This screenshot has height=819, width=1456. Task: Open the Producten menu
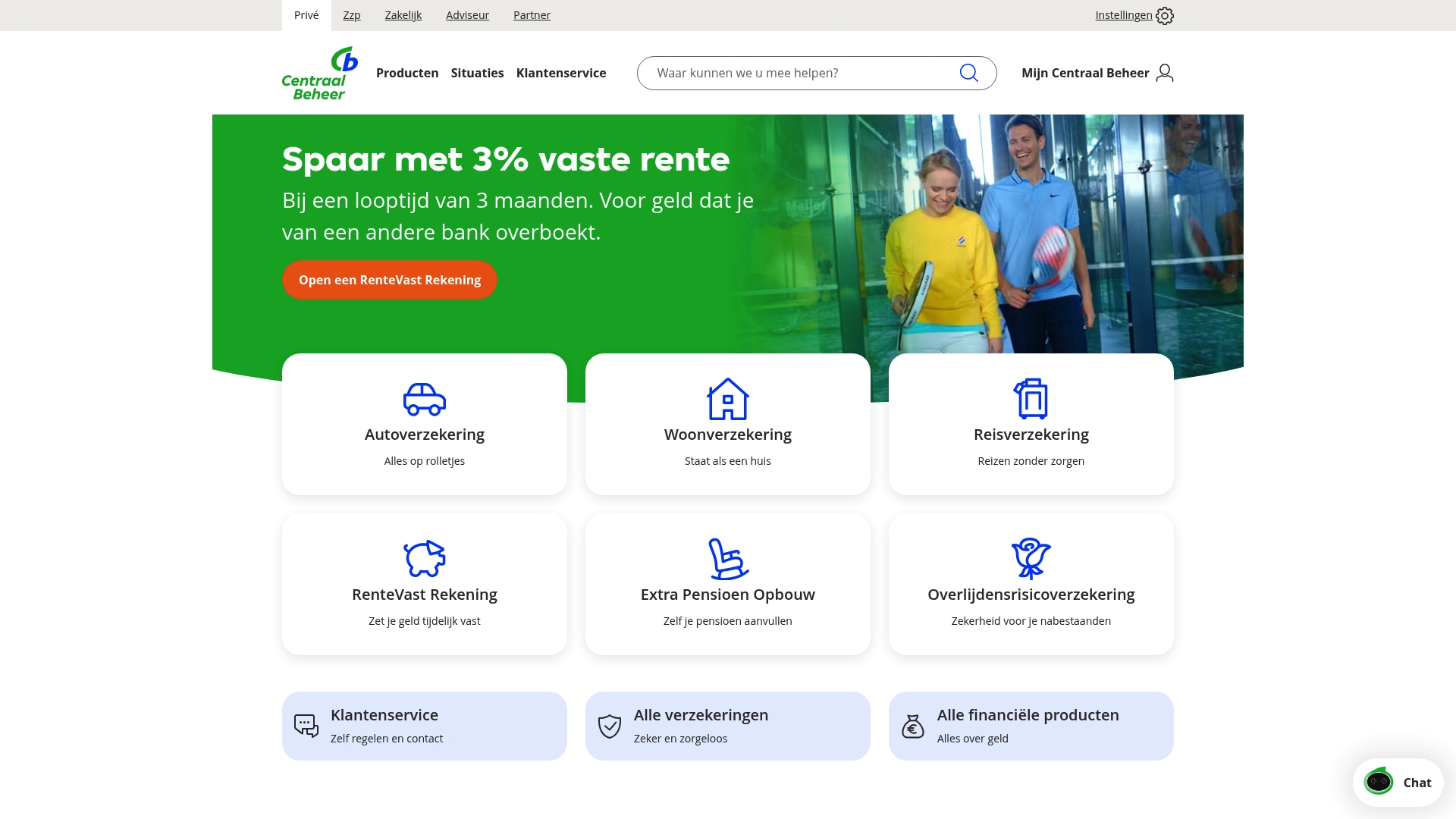tap(407, 73)
